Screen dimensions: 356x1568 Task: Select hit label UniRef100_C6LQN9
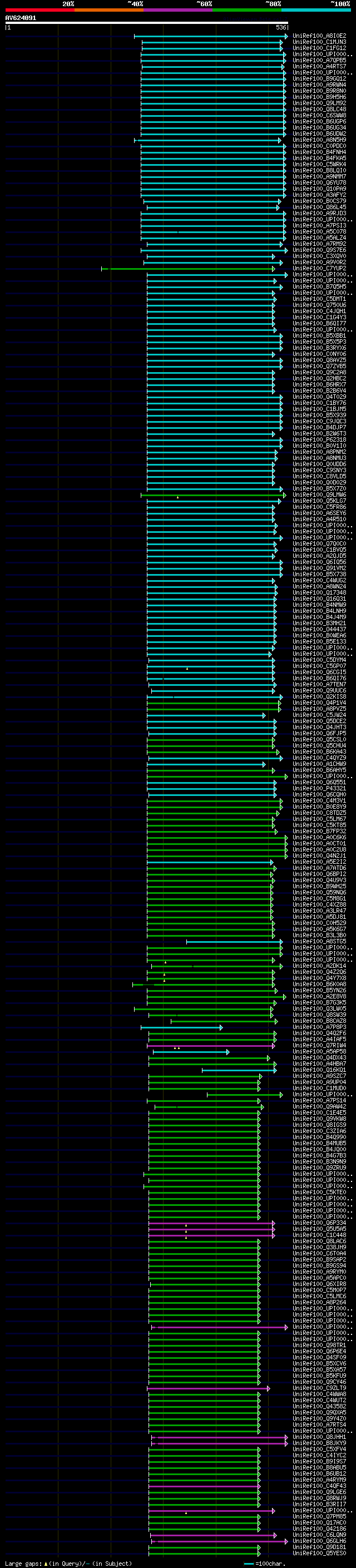pyautogui.click(x=319, y=1535)
